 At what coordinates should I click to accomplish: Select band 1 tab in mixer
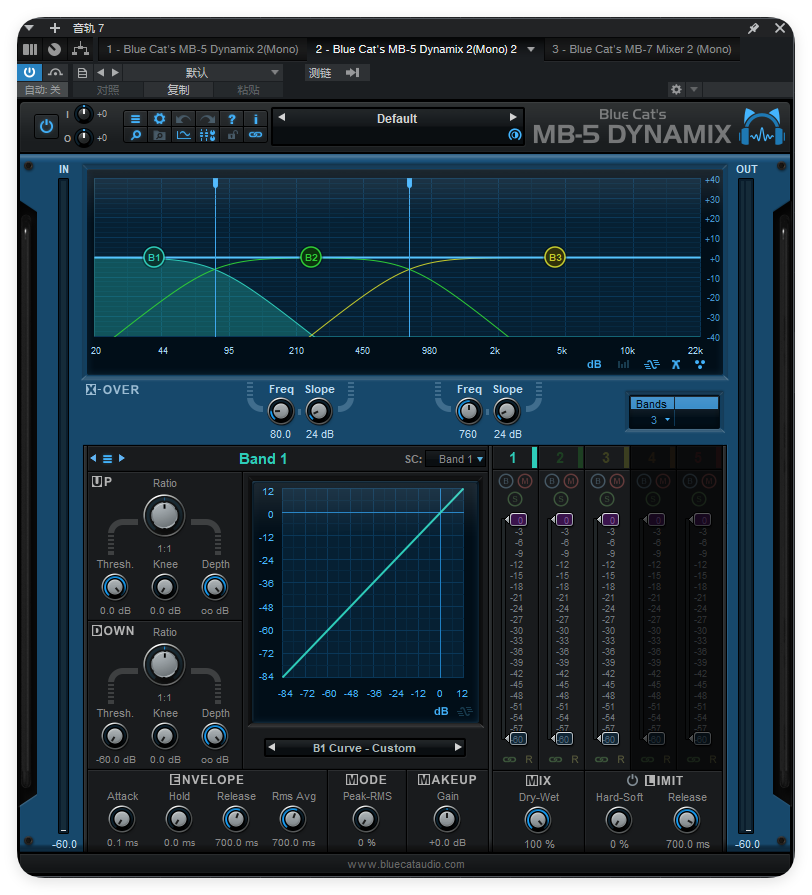click(x=515, y=458)
